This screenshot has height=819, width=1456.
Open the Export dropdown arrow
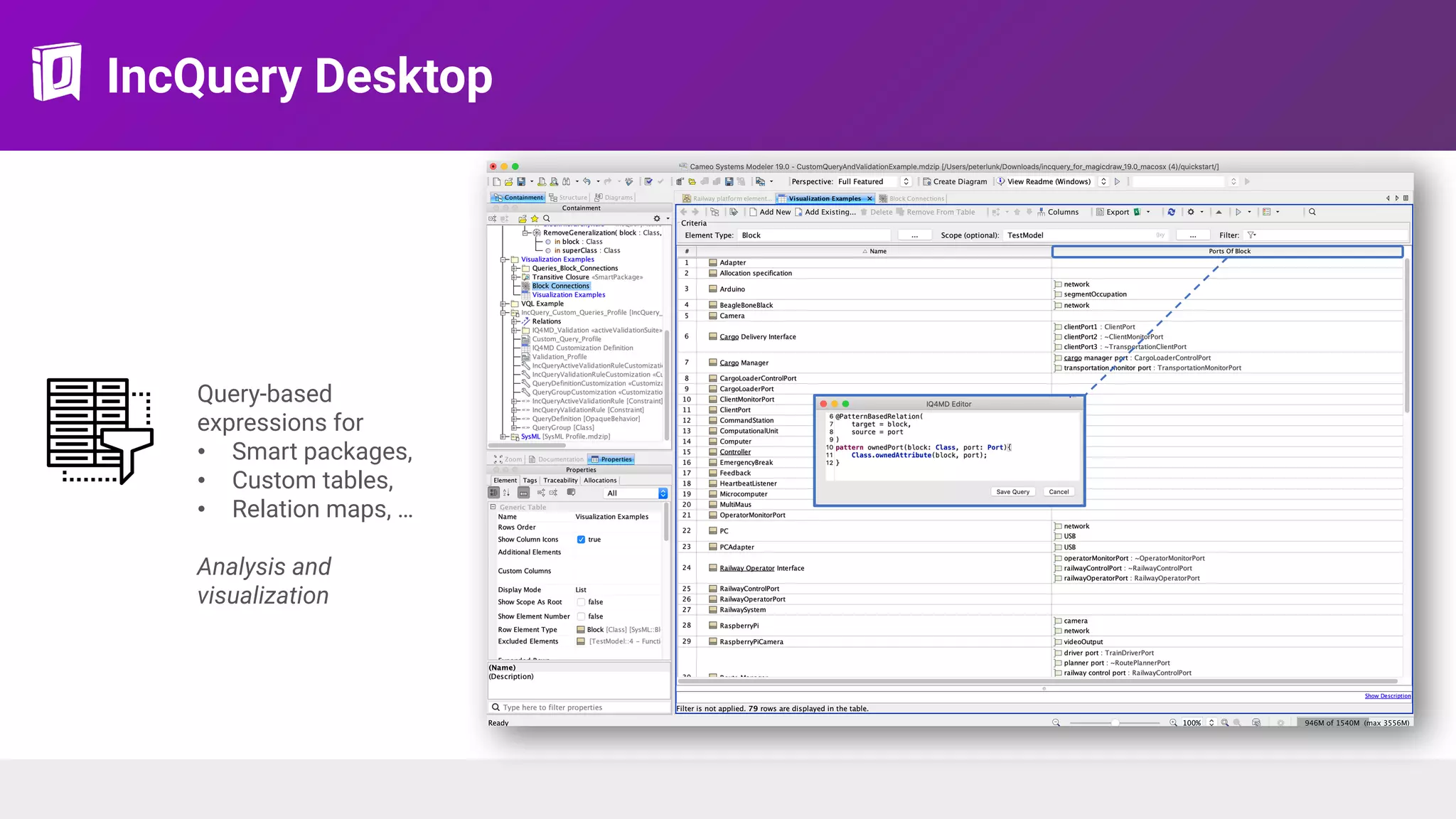(x=1148, y=212)
